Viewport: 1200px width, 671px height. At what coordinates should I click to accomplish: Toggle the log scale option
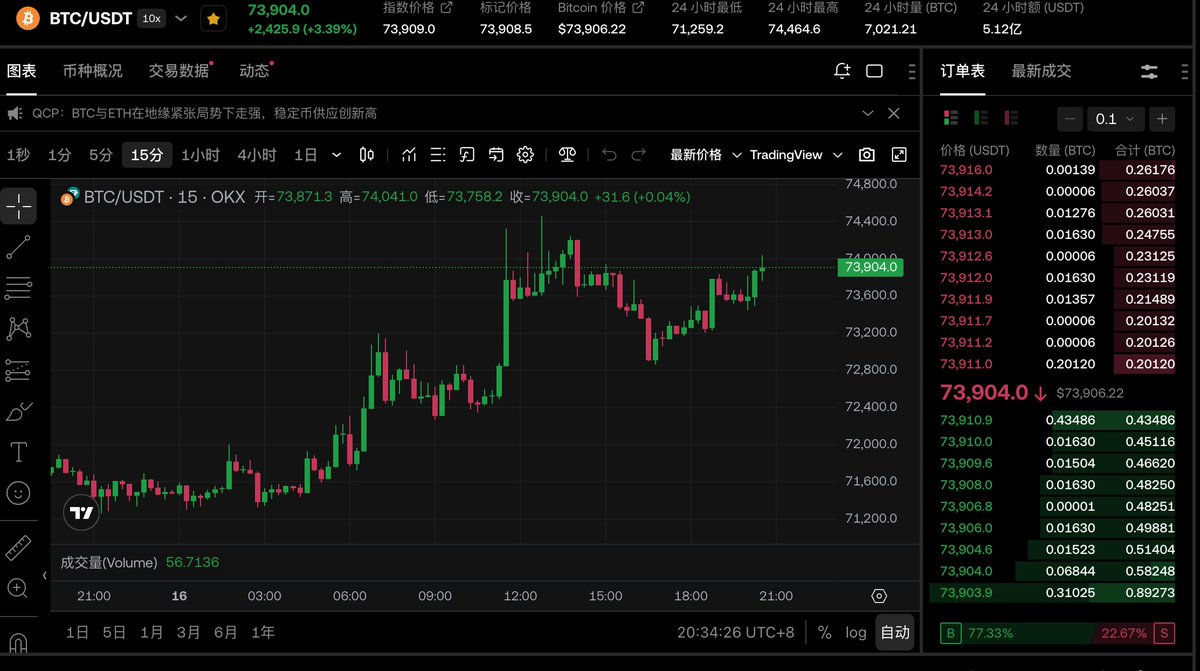click(856, 632)
